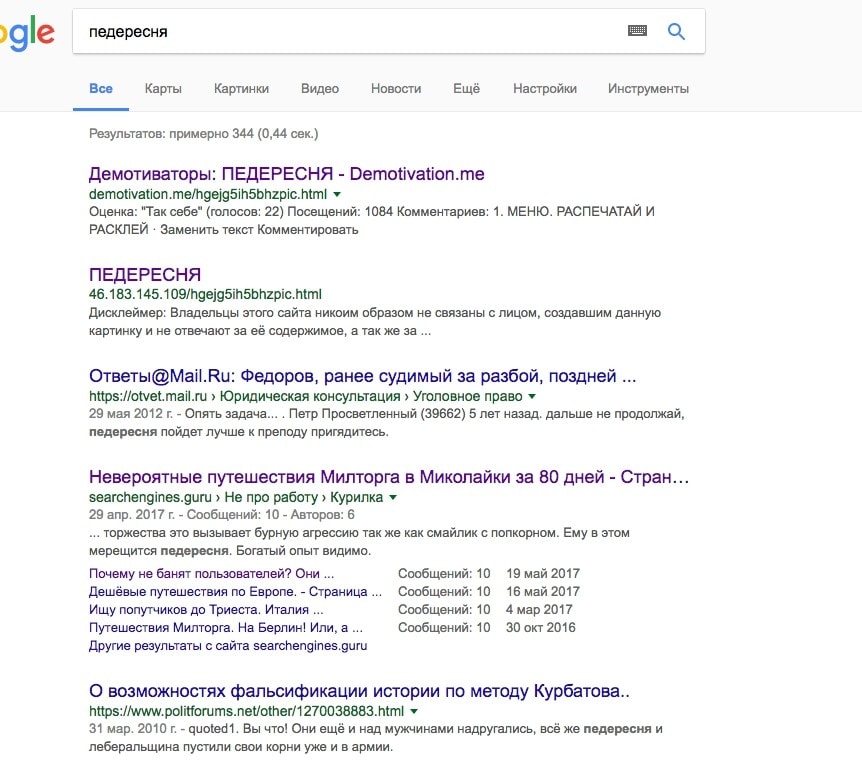This screenshot has width=862, height=760.
Task: Open the Ответы@Mail.Ru result title
Action: [362, 377]
